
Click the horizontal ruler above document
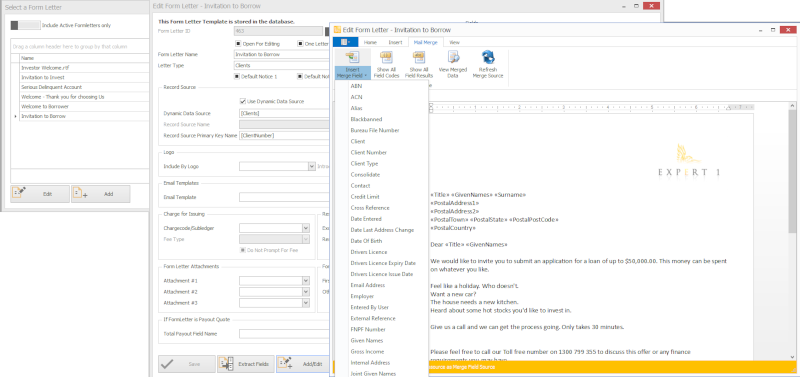pos(592,107)
